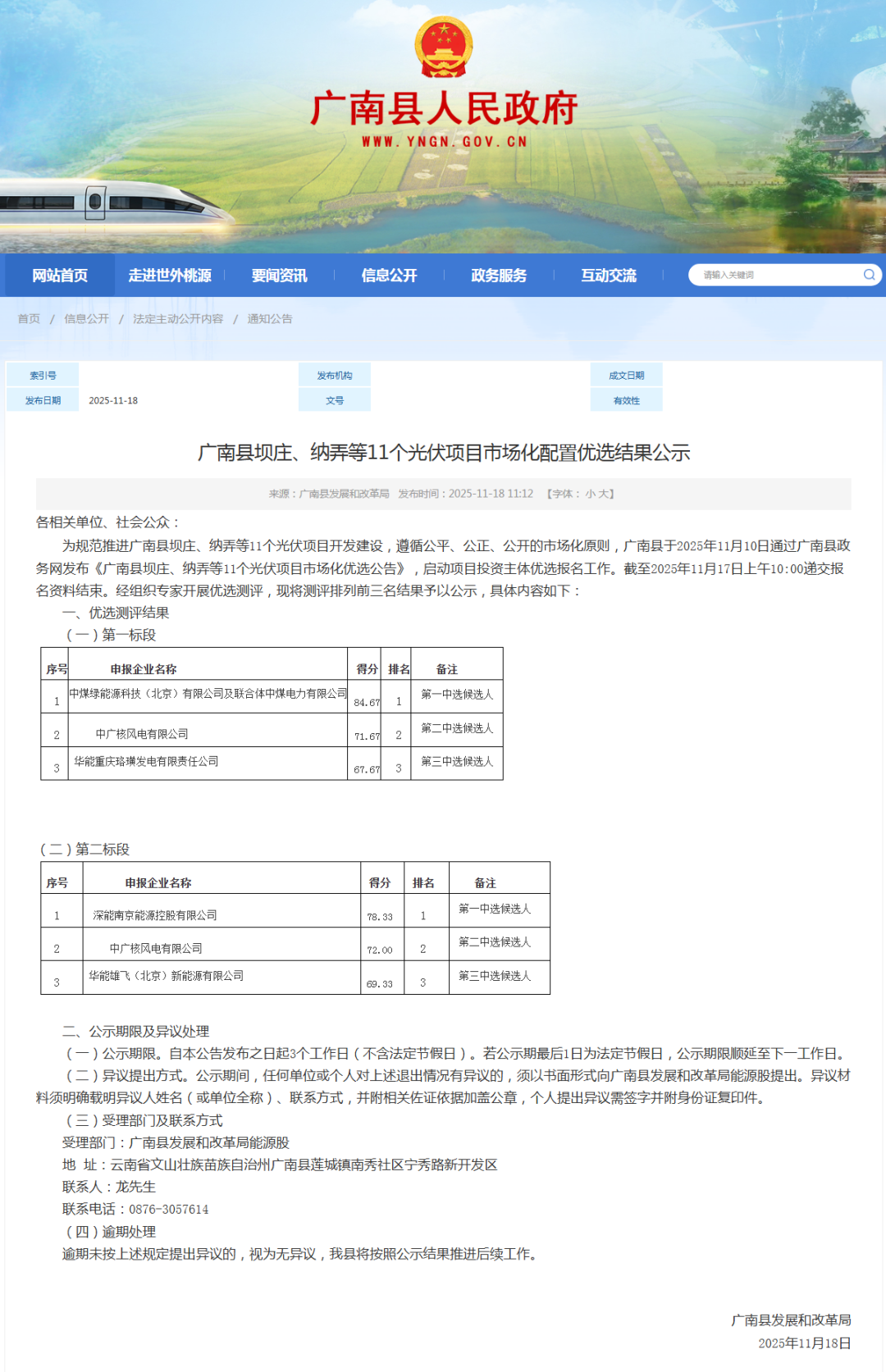Open the 走进世外桃源 nav item
886x1372 pixels.
point(170,276)
